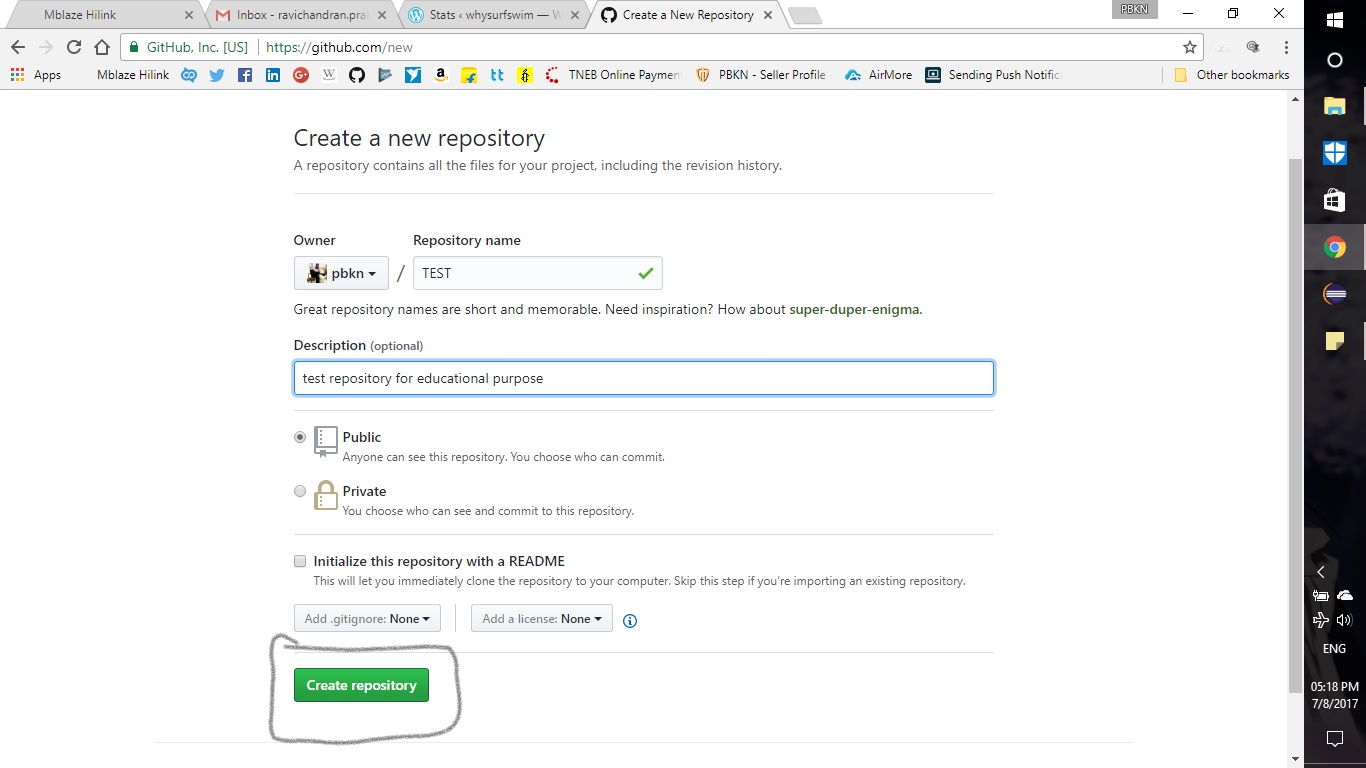Click the license info icon
1366x768 pixels.
630,620
